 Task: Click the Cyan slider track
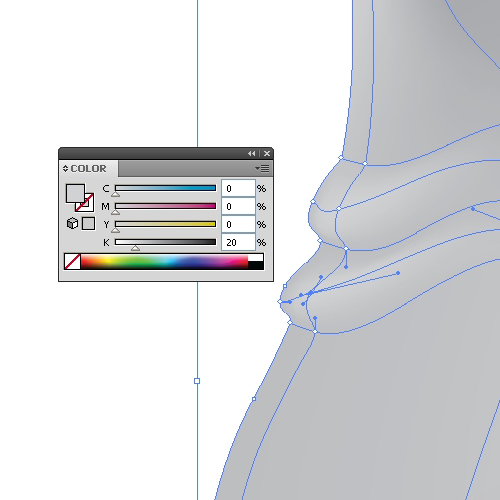[x=165, y=188]
